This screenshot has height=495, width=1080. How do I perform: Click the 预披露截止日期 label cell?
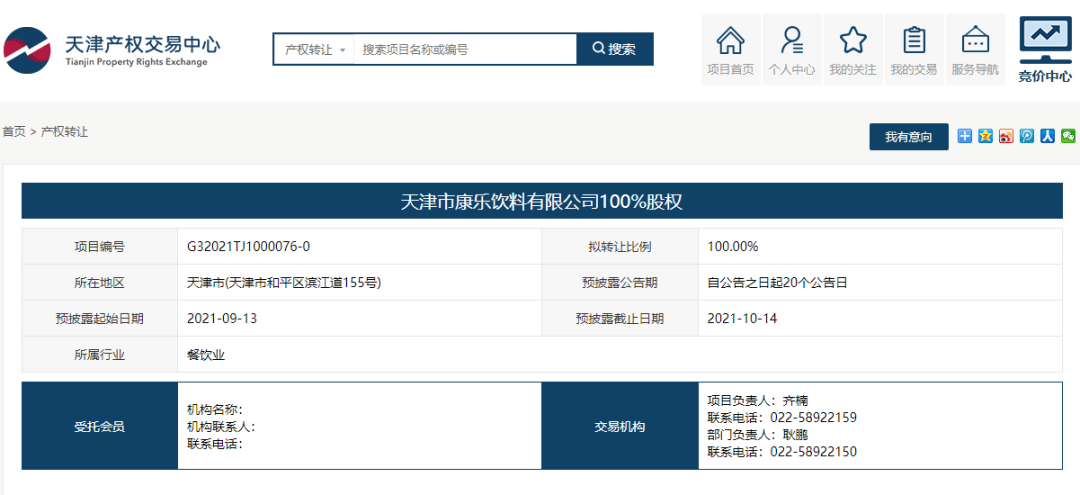620,318
